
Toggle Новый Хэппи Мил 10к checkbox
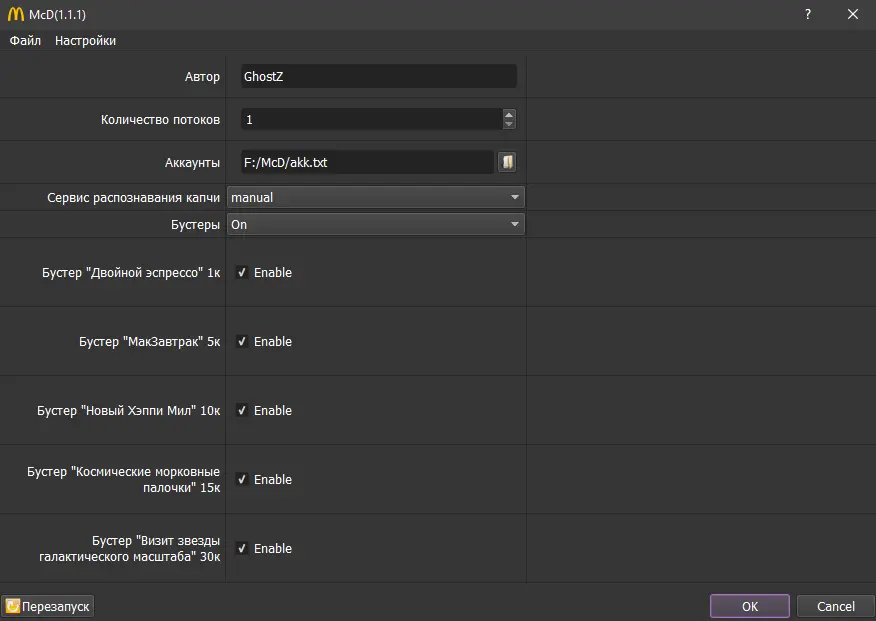tap(242, 410)
